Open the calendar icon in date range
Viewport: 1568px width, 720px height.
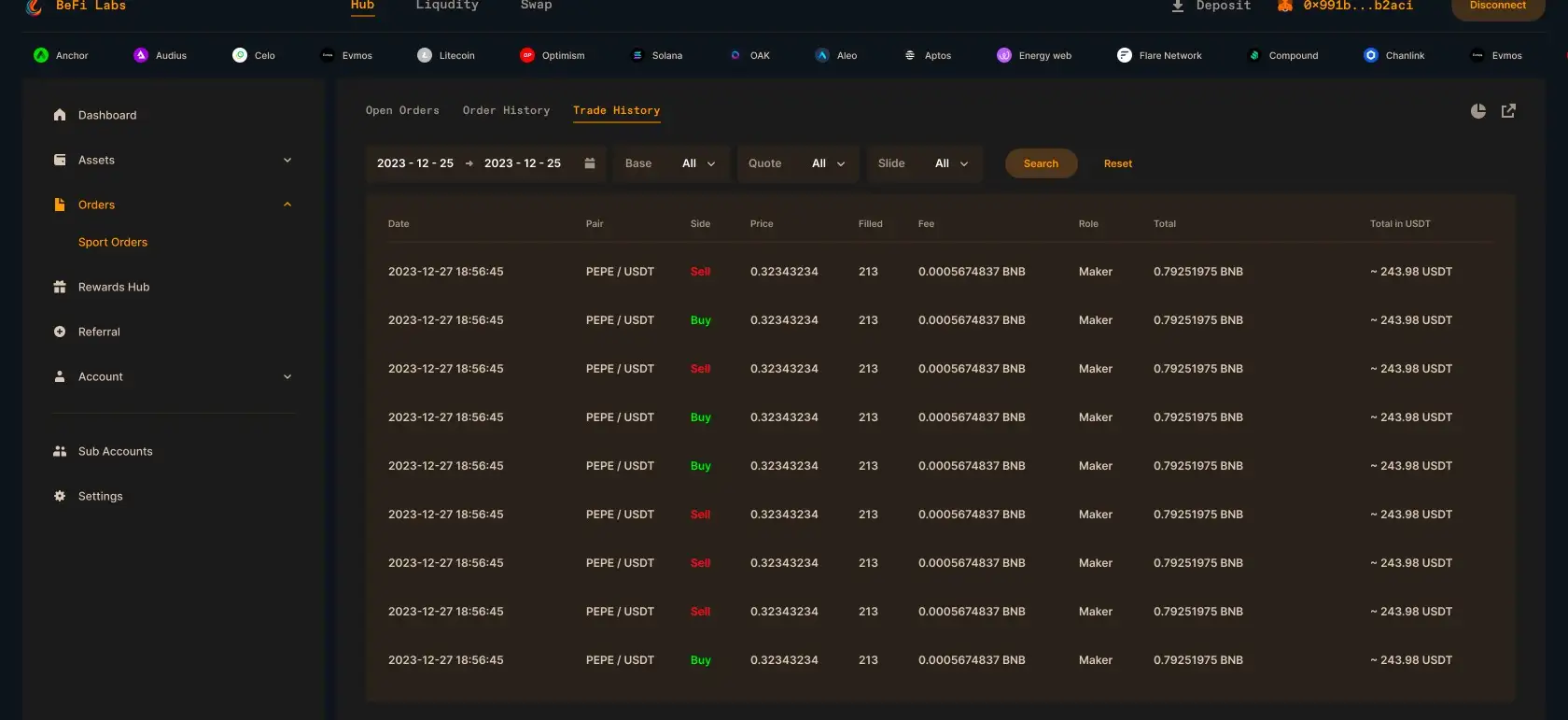[x=590, y=163]
